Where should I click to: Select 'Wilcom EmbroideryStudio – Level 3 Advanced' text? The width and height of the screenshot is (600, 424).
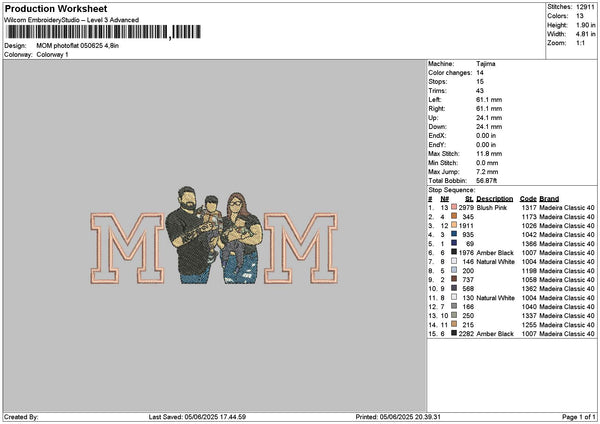tap(72, 20)
